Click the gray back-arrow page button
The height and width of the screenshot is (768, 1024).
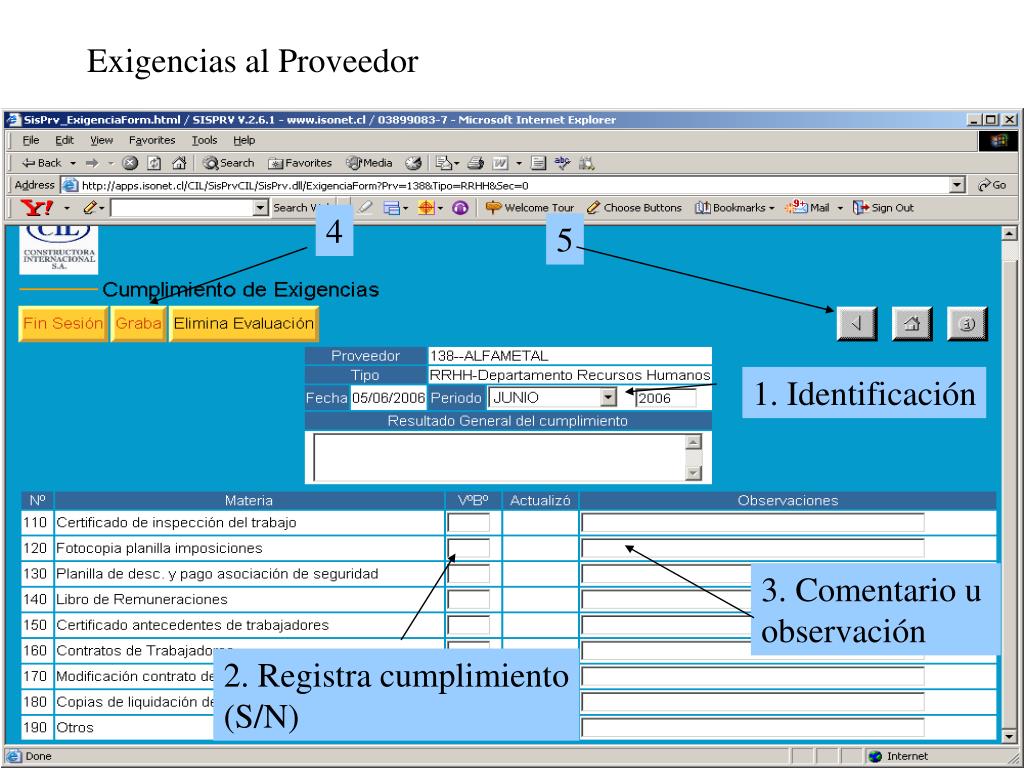tap(857, 323)
